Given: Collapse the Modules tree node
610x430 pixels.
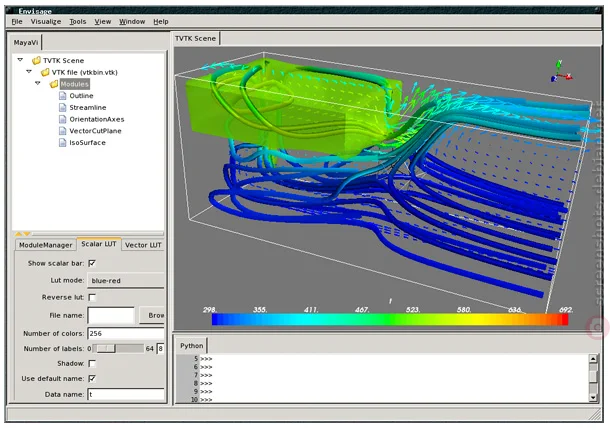Looking at the screenshot, I should coord(38,83).
